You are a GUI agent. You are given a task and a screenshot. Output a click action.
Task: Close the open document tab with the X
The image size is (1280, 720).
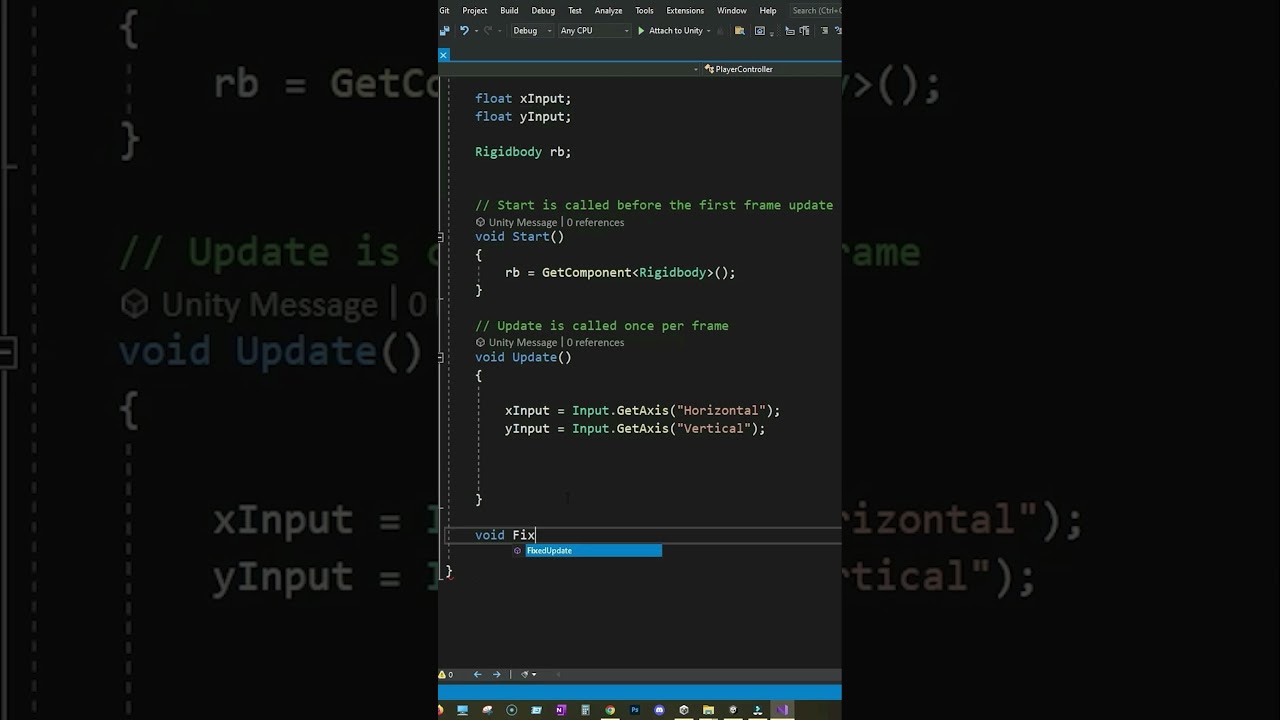(443, 55)
